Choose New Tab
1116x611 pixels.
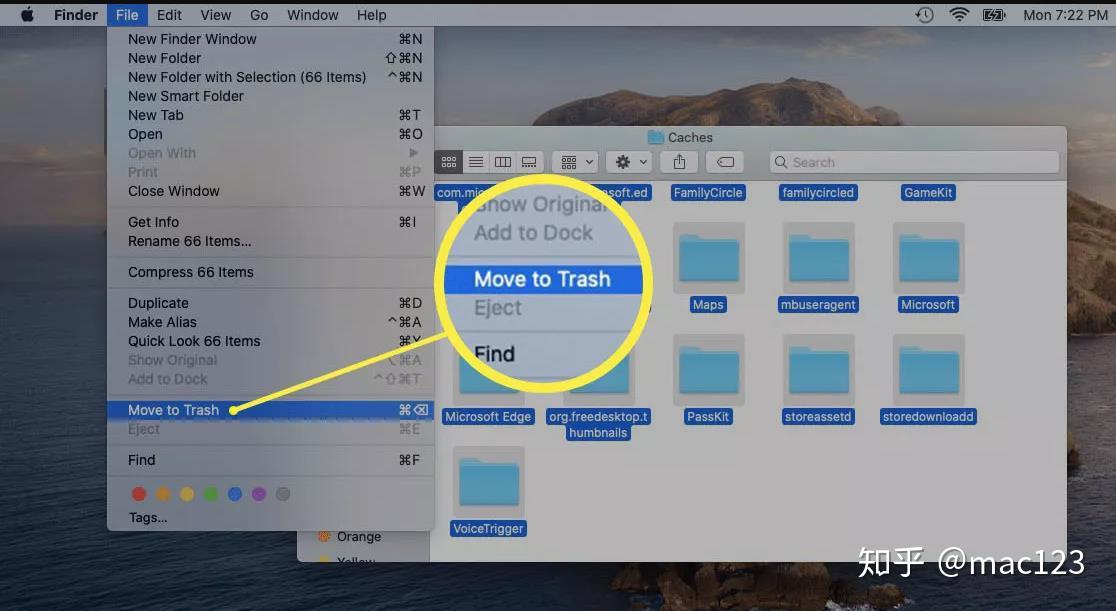(x=270, y=115)
